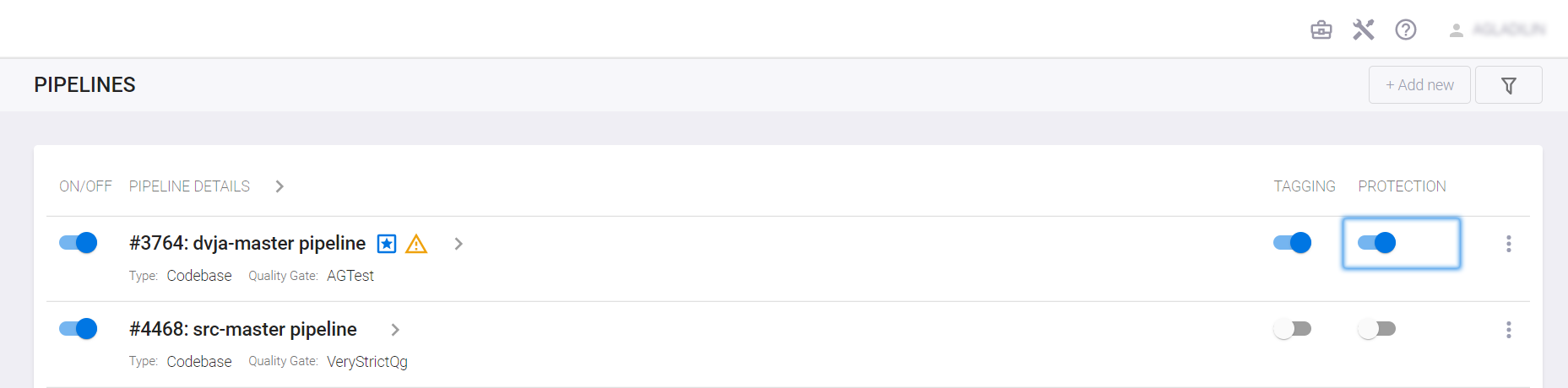Expand the dvja-master pipeline row chevron
The width and height of the screenshot is (1568, 388).
coord(458,244)
